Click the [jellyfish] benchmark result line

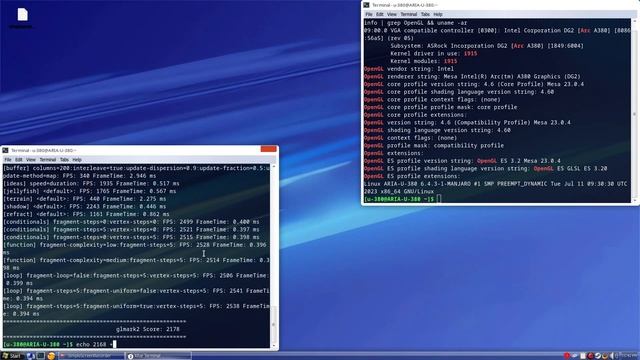pyautogui.click(x=89, y=191)
